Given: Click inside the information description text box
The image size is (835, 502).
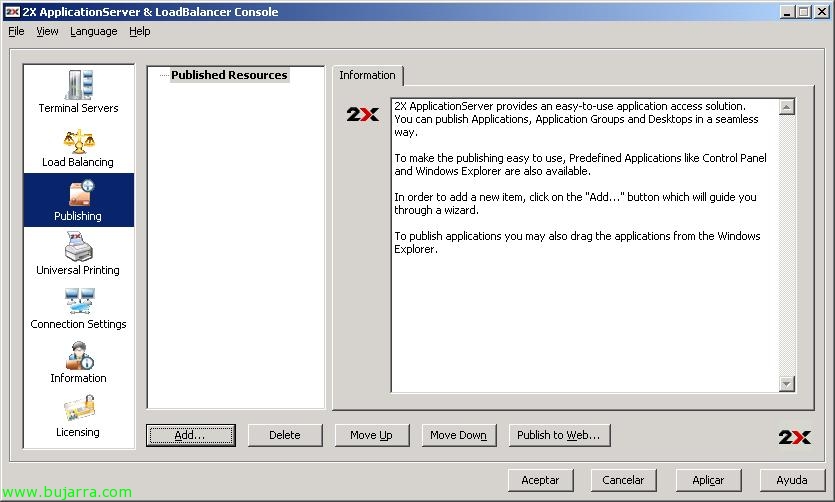Looking at the screenshot, I should click(585, 245).
